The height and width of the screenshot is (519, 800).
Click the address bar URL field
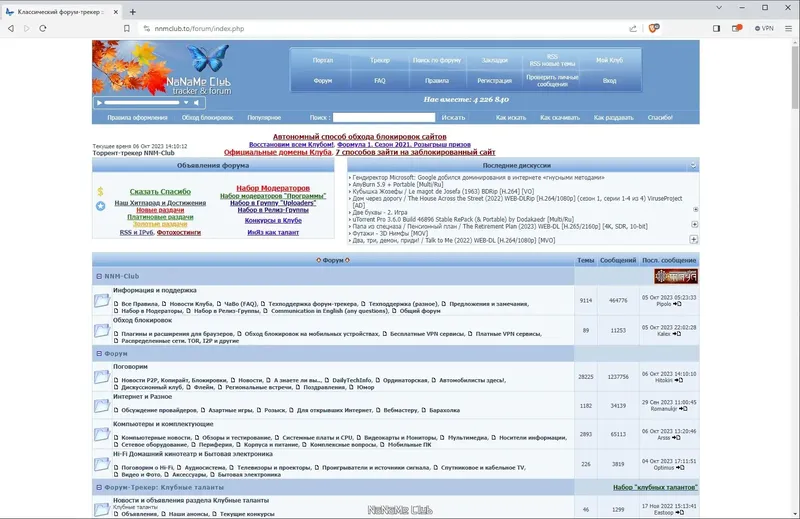tap(383, 29)
